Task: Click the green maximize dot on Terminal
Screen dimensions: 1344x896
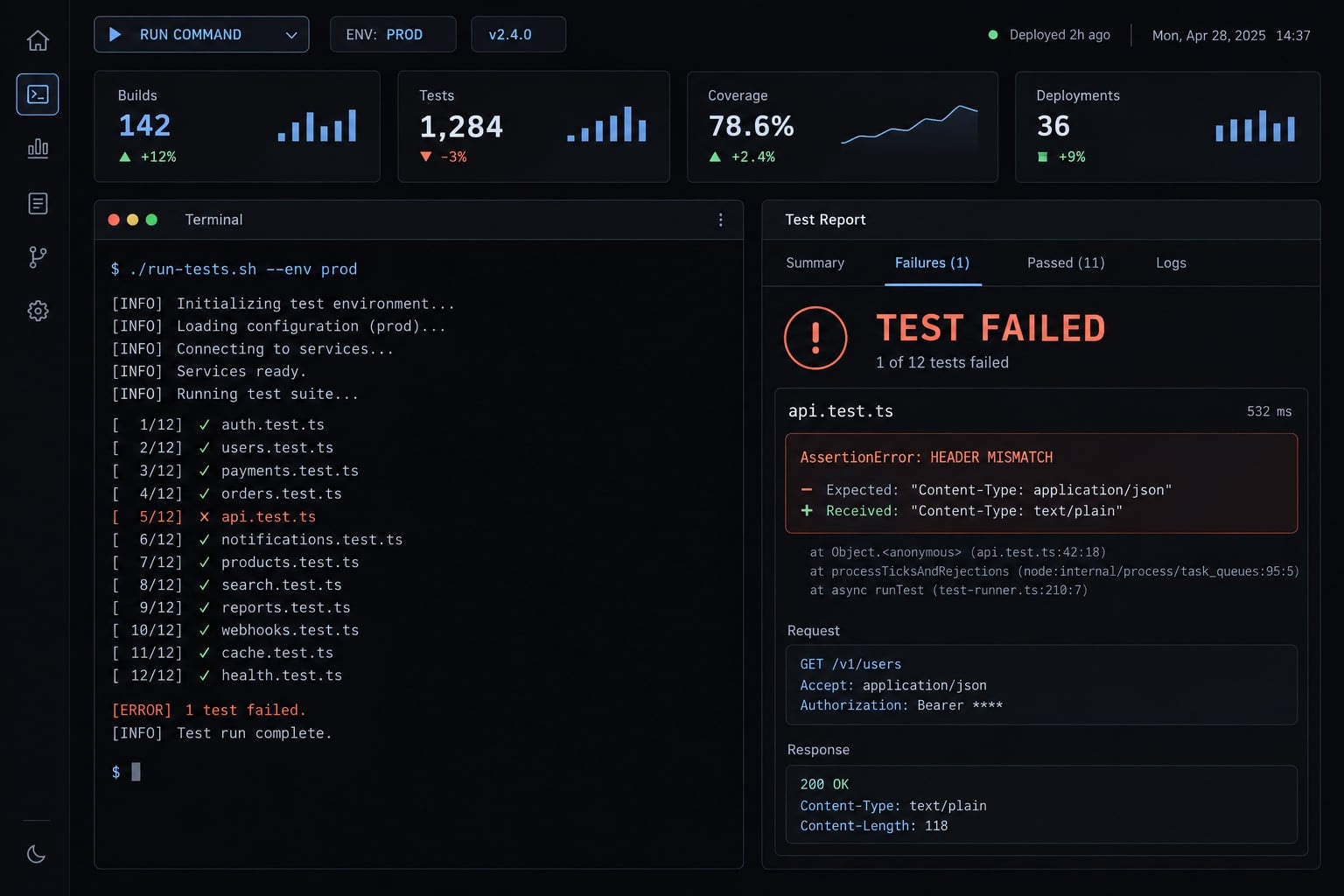Action: tap(151, 220)
